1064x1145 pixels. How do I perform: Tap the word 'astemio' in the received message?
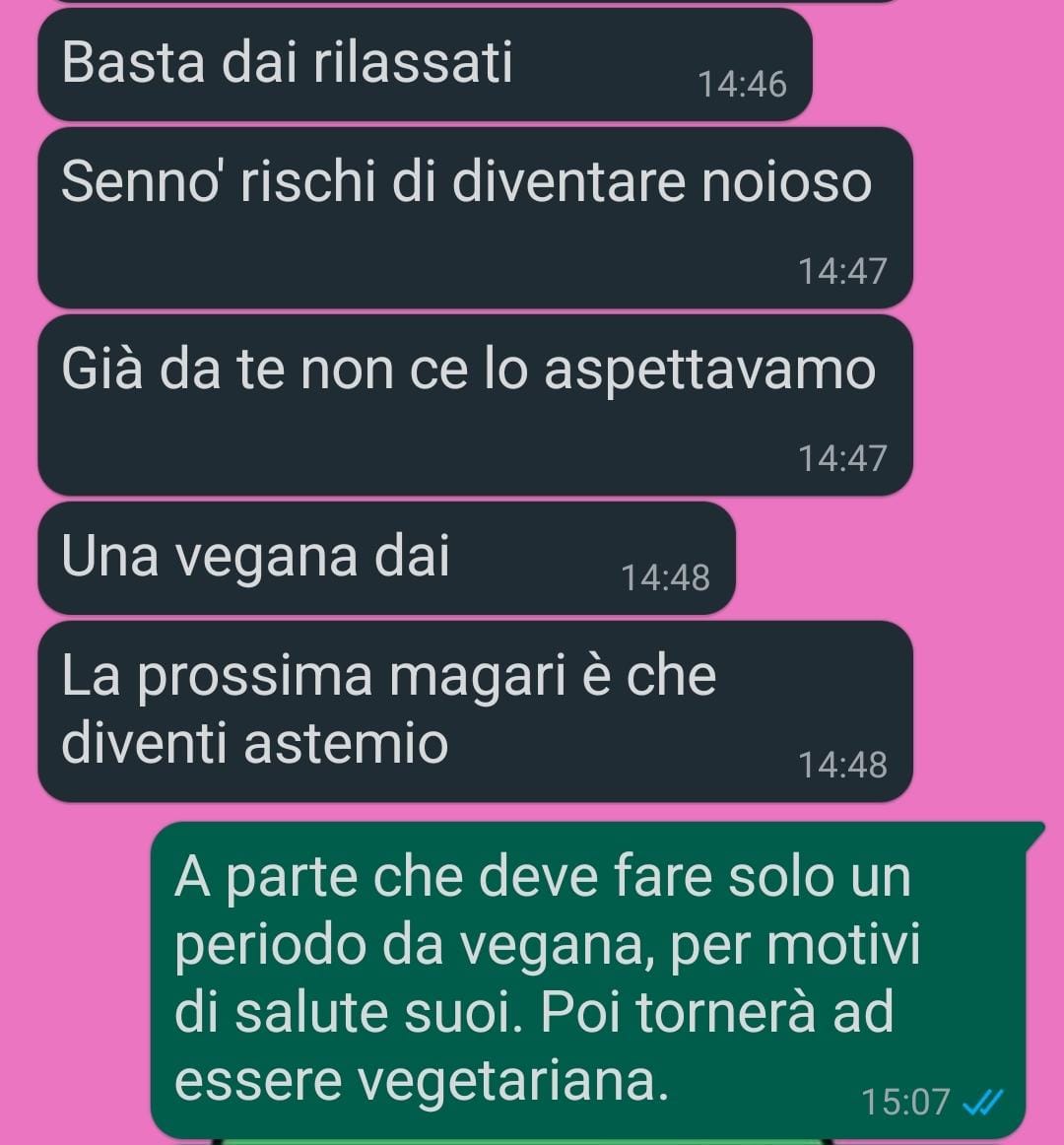346,742
